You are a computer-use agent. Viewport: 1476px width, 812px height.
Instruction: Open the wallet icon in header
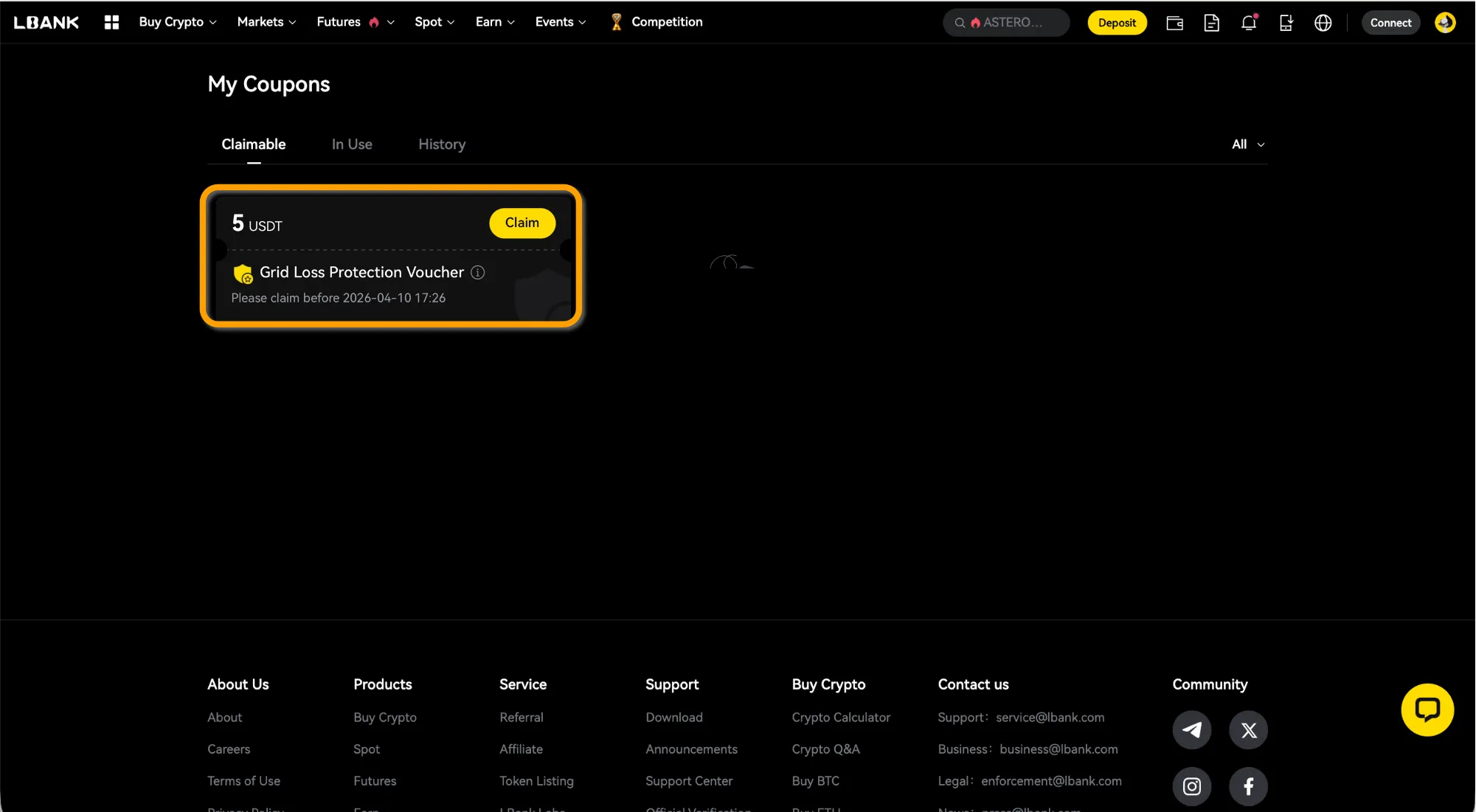pyautogui.click(x=1174, y=23)
